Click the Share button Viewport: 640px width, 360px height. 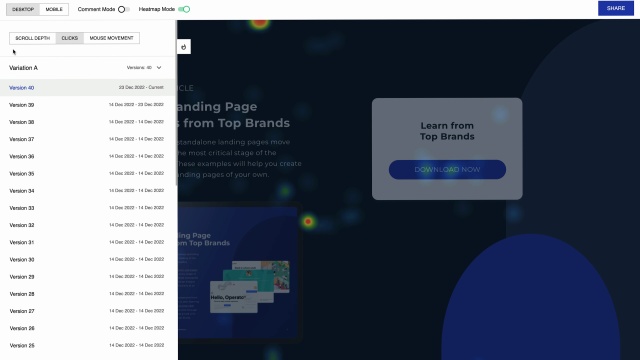click(x=616, y=9)
